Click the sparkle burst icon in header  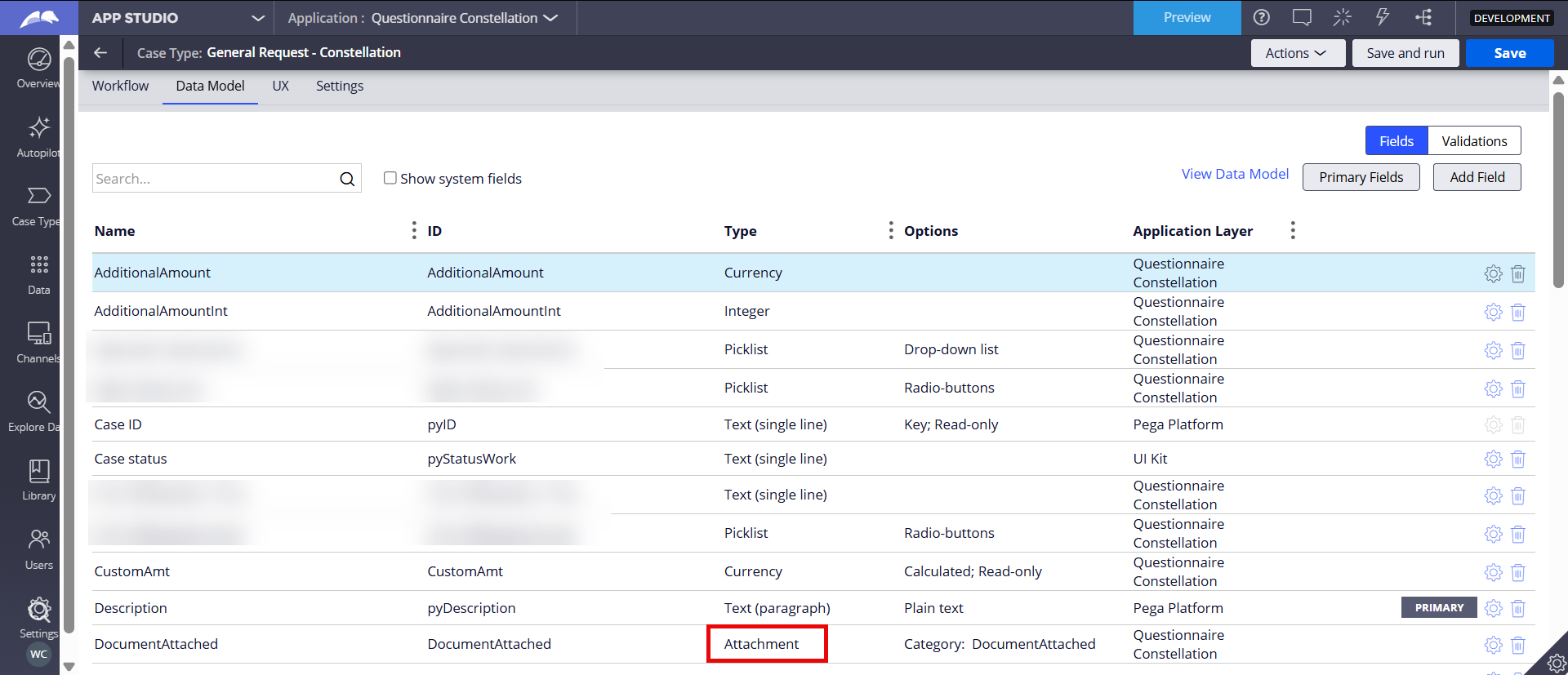[x=1343, y=17]
